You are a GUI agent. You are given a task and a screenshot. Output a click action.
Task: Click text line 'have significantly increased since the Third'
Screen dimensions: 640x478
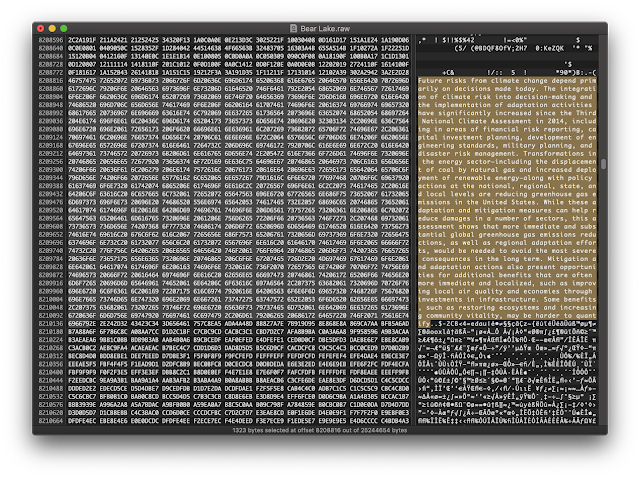point(507,113)
